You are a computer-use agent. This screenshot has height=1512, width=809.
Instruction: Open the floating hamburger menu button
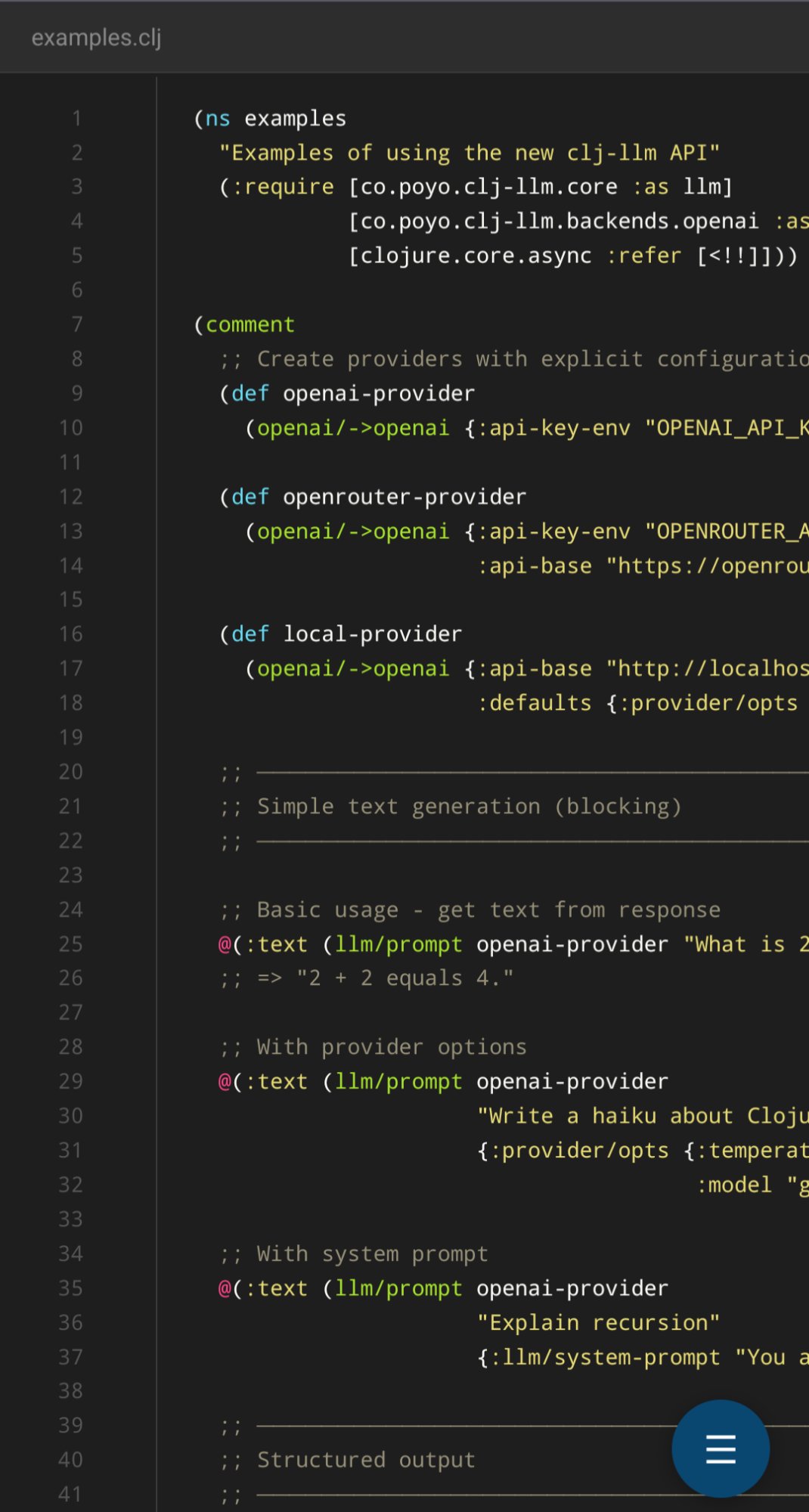tap(720, 1448)
